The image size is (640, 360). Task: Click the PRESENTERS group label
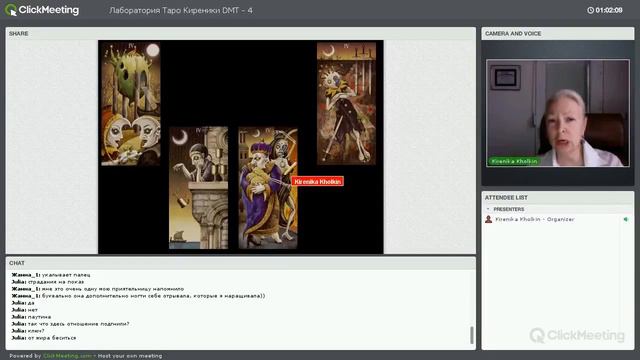[x=509, y=209]
